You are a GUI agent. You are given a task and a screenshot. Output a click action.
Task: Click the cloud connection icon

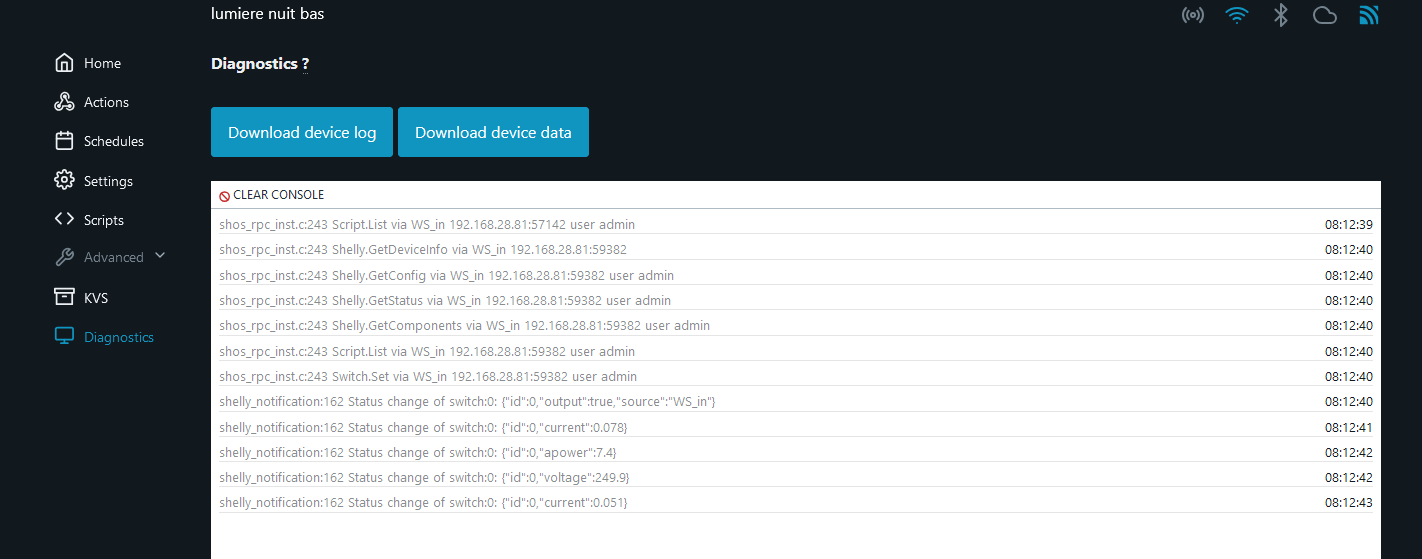tap(1324, 15)
